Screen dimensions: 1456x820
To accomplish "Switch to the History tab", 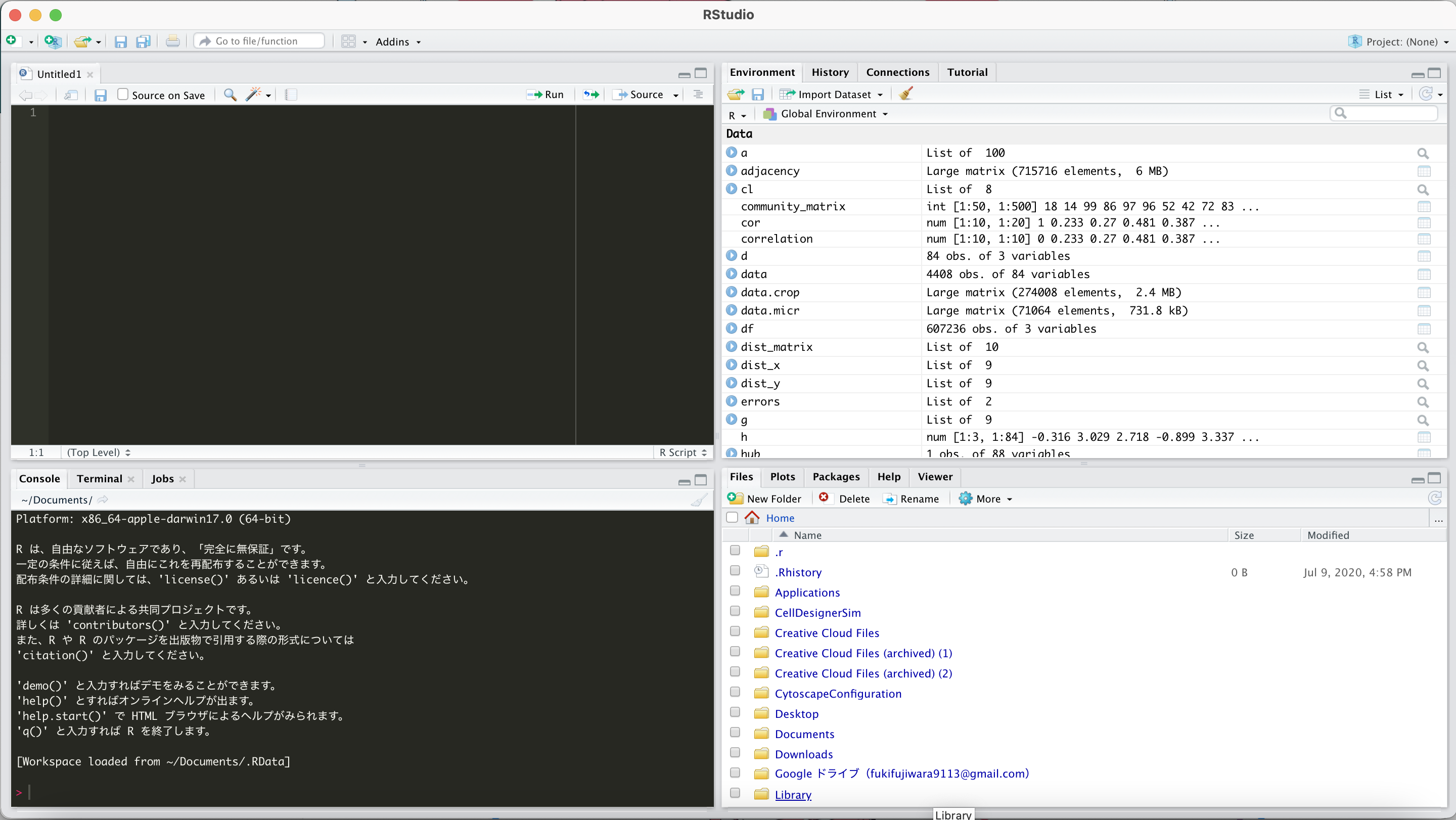I will pyautogui.click(x=830, y=72).
